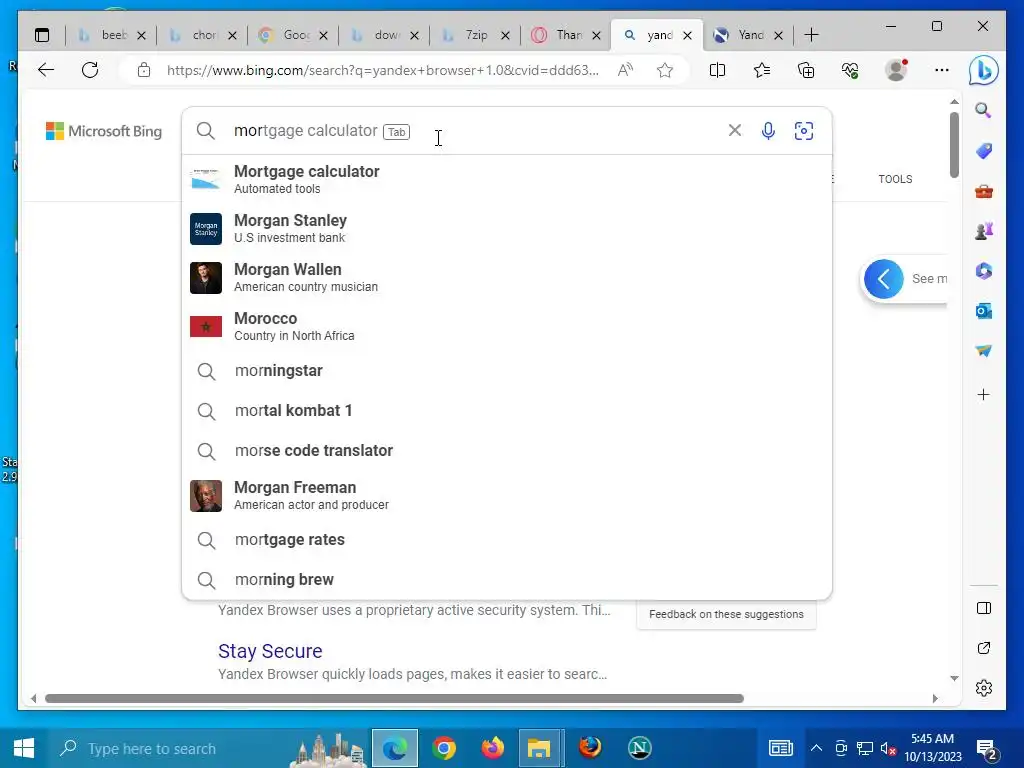Open link in new window icon in sidebar
Viewport: 1024px width, 768px height.
984,648
